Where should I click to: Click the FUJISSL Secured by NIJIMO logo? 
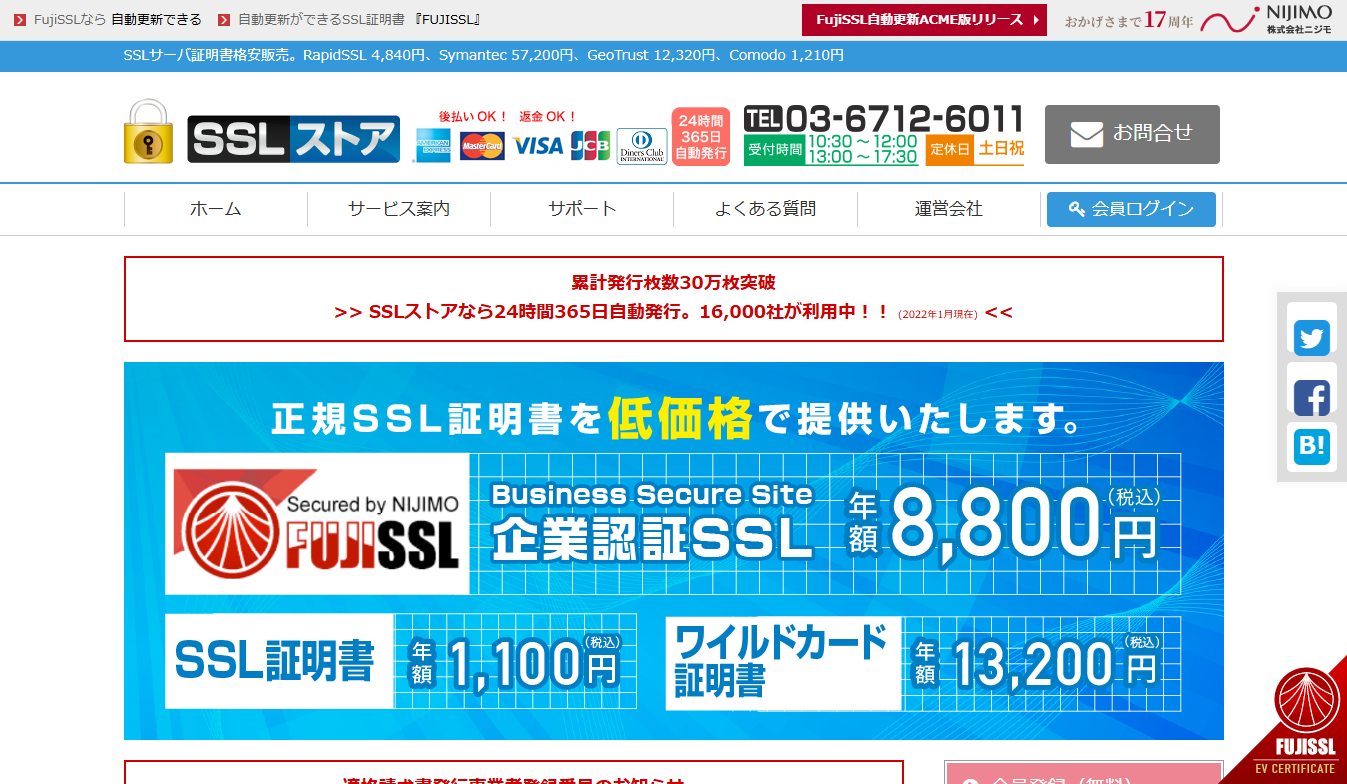pos(317,524)
